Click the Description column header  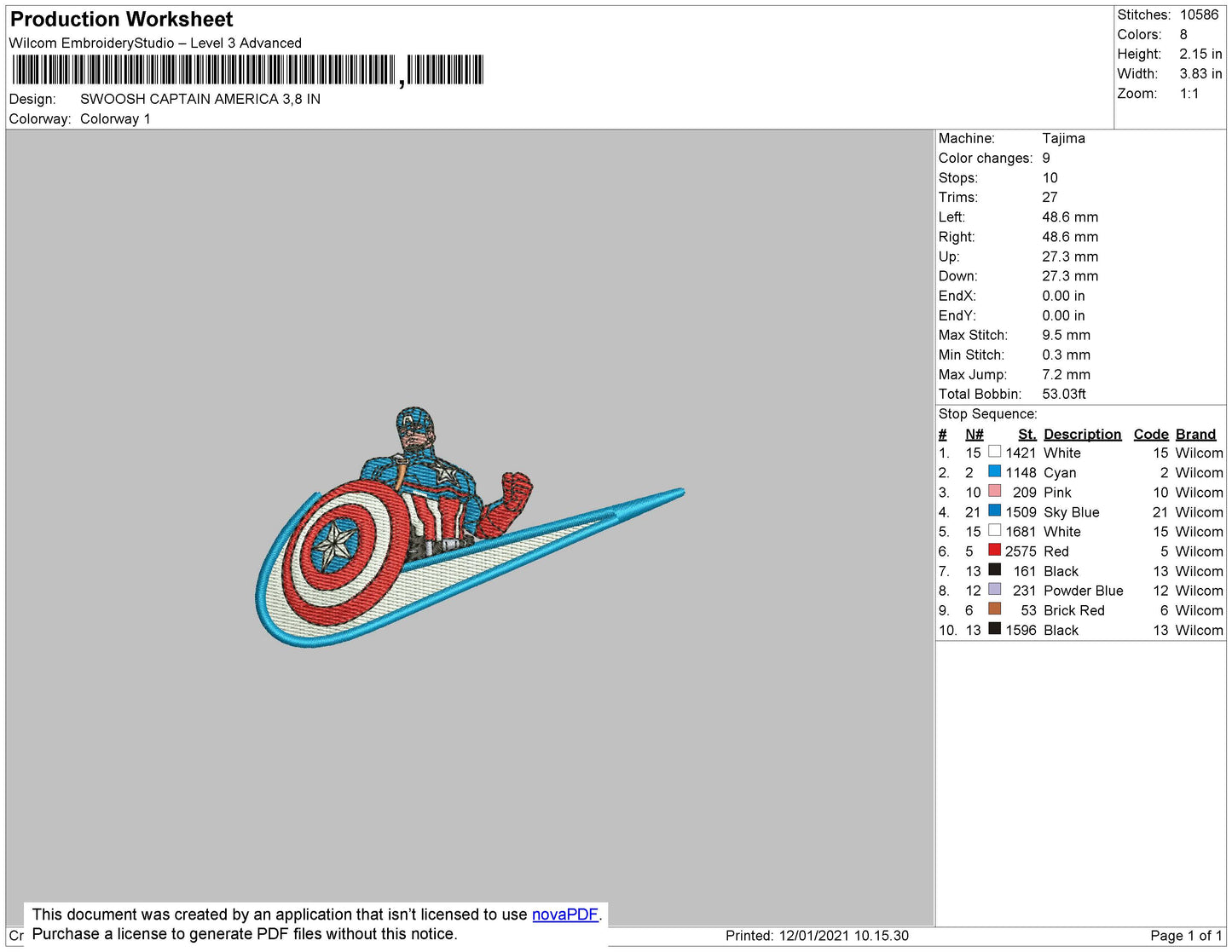point(1082,435)
